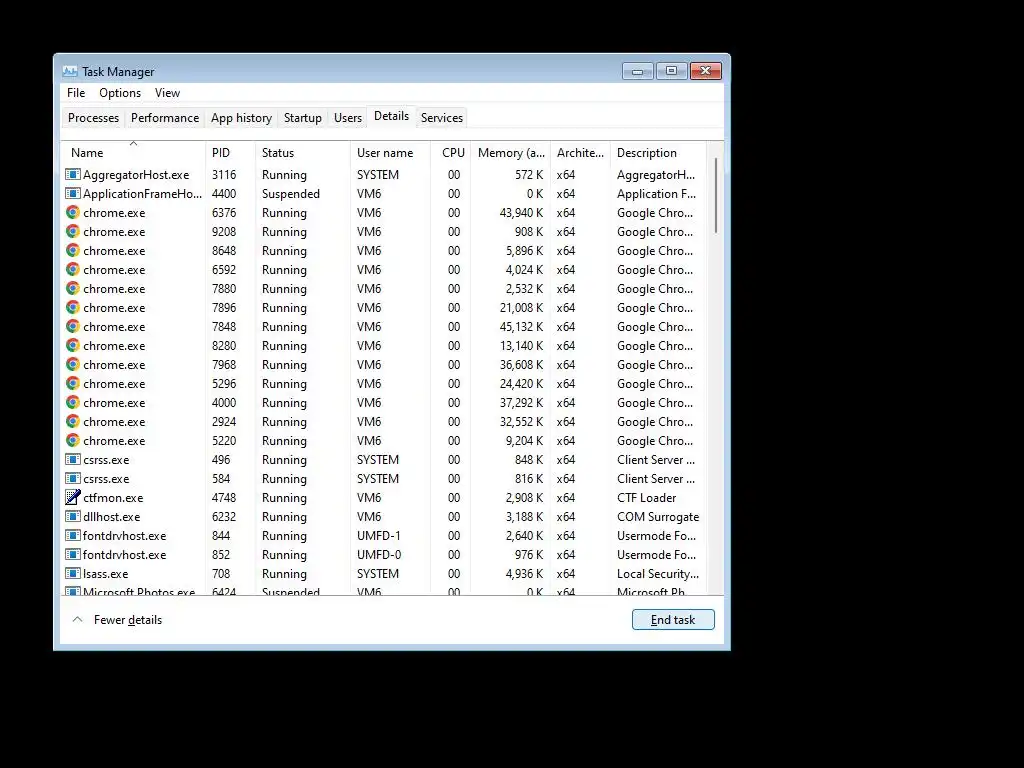The image size is (1024, 768).
Task: Click fontdrvhost.exe icon for PID 852
Action: (72, 554)
